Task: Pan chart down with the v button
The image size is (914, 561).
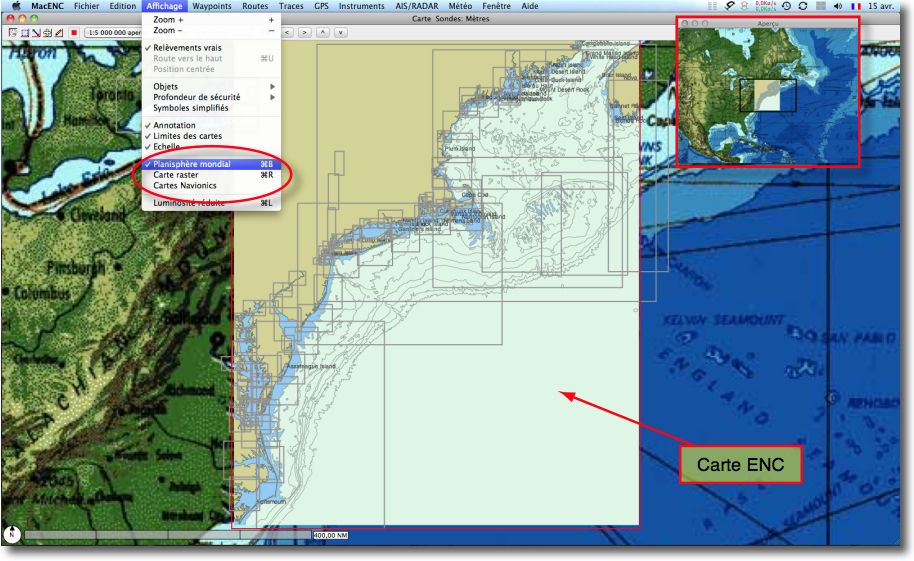Action: point(341,33)
